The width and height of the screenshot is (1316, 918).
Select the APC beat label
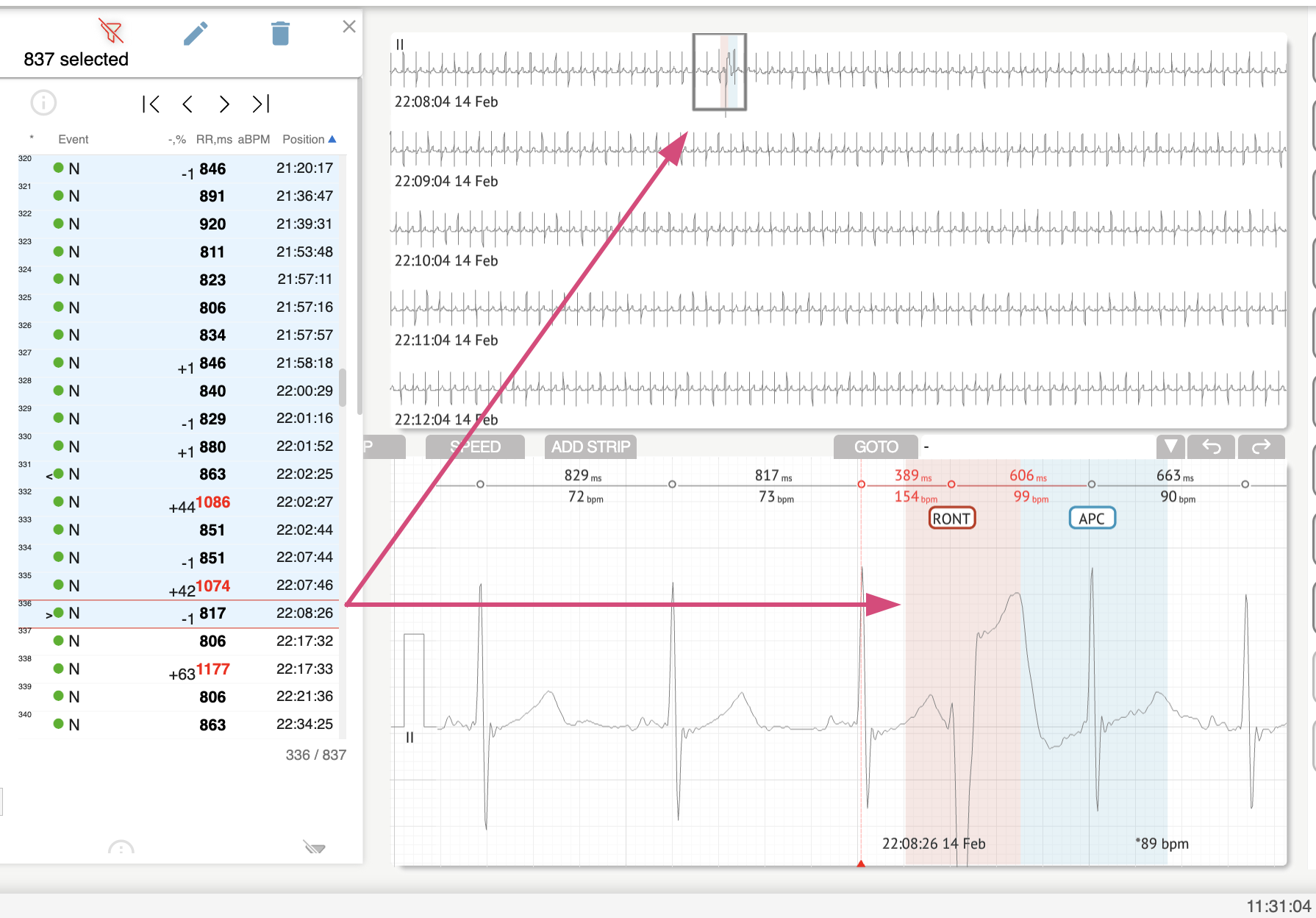(x=1091, y=519)
